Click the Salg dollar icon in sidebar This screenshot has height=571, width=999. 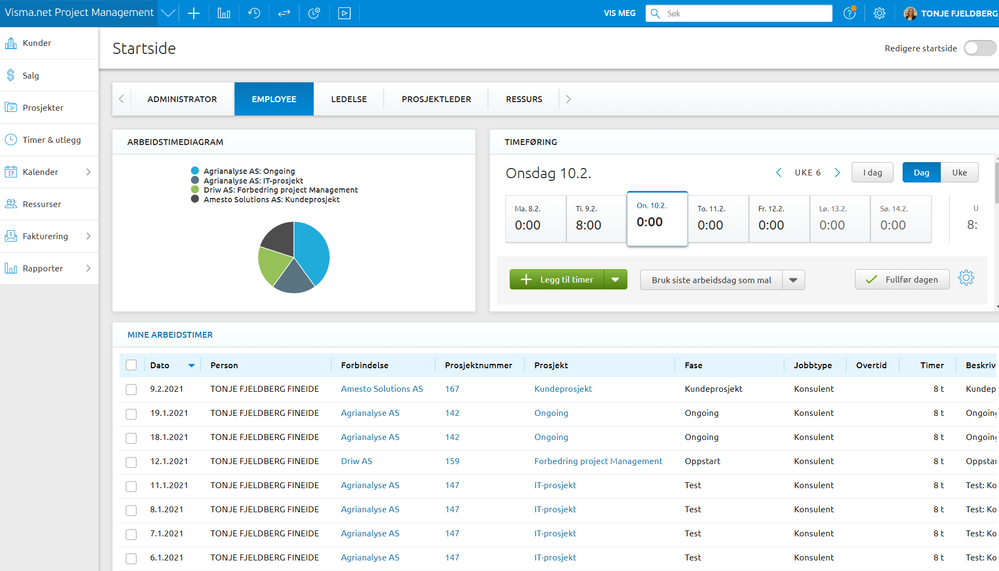pyautogui.click(x=11, y=75)
